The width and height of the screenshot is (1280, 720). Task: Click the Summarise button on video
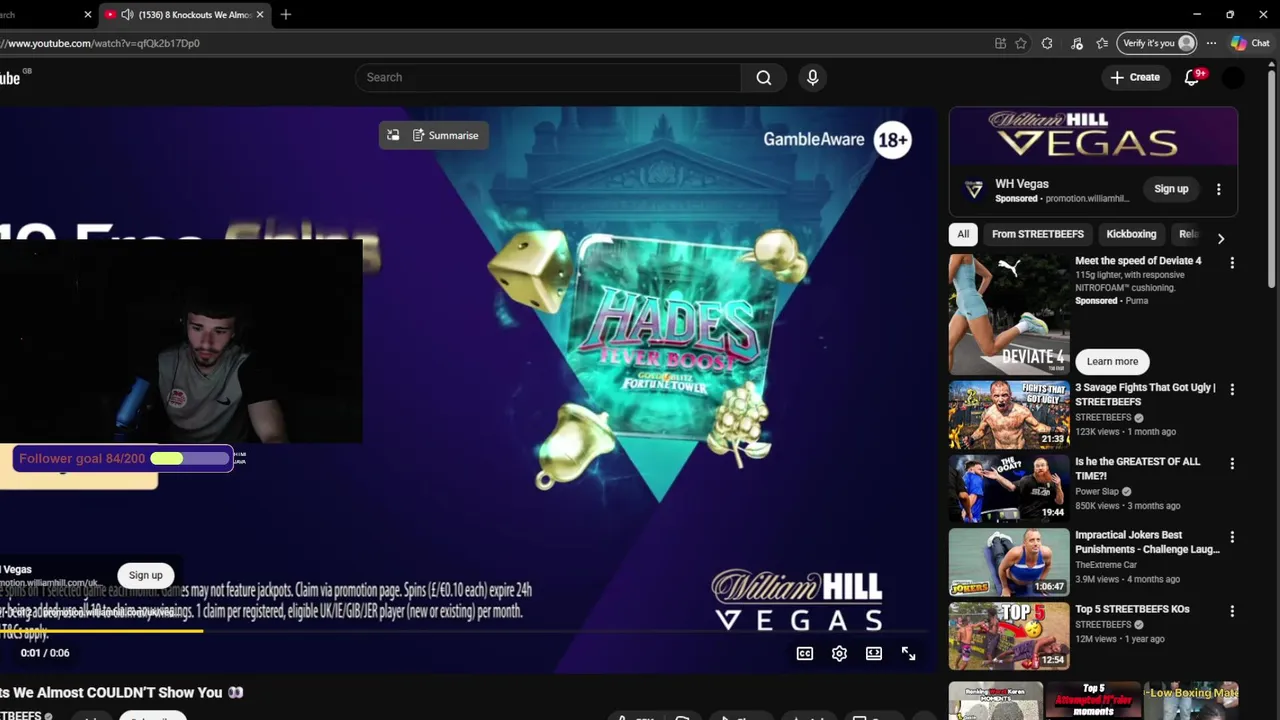point(446,135)
